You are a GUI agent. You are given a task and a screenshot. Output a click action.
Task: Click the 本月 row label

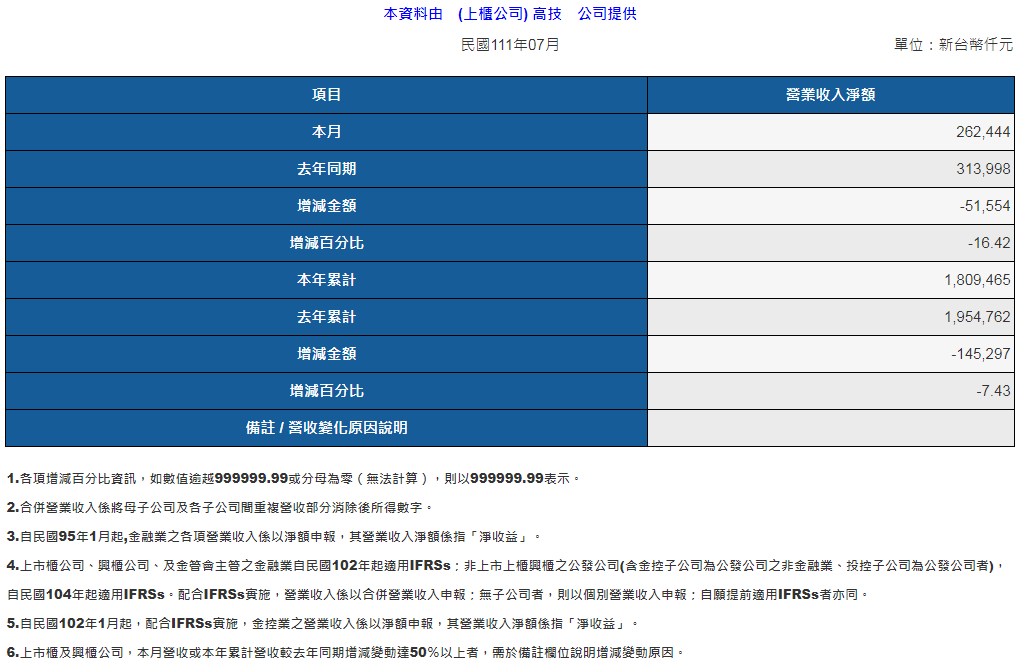click(326, 132)
